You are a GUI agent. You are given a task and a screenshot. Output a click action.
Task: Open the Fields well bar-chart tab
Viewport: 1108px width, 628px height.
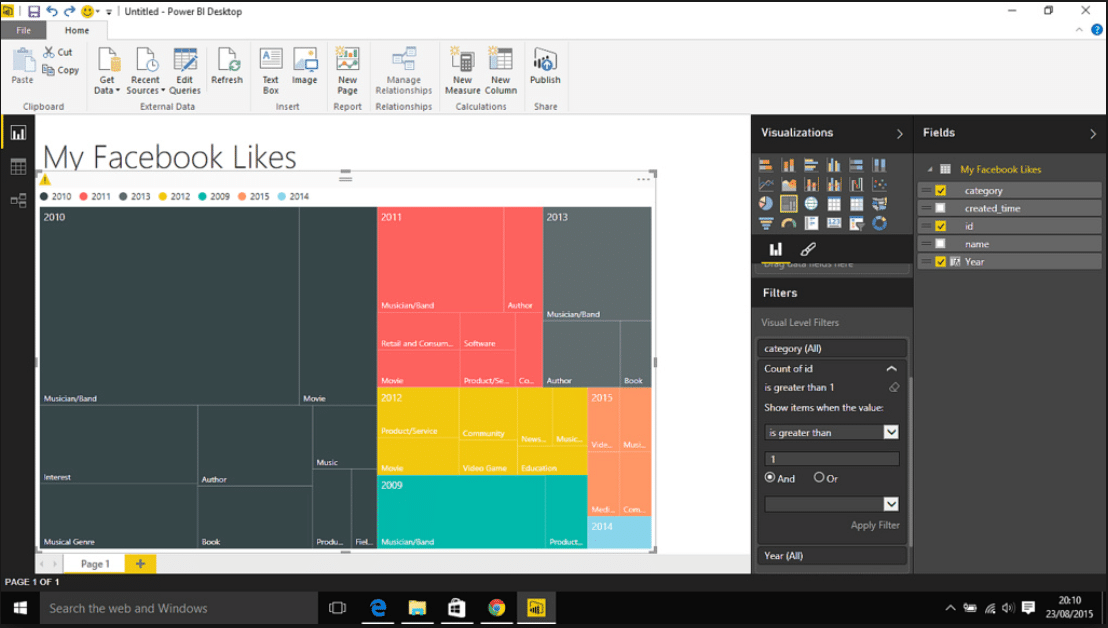click(x=776, y=249)
